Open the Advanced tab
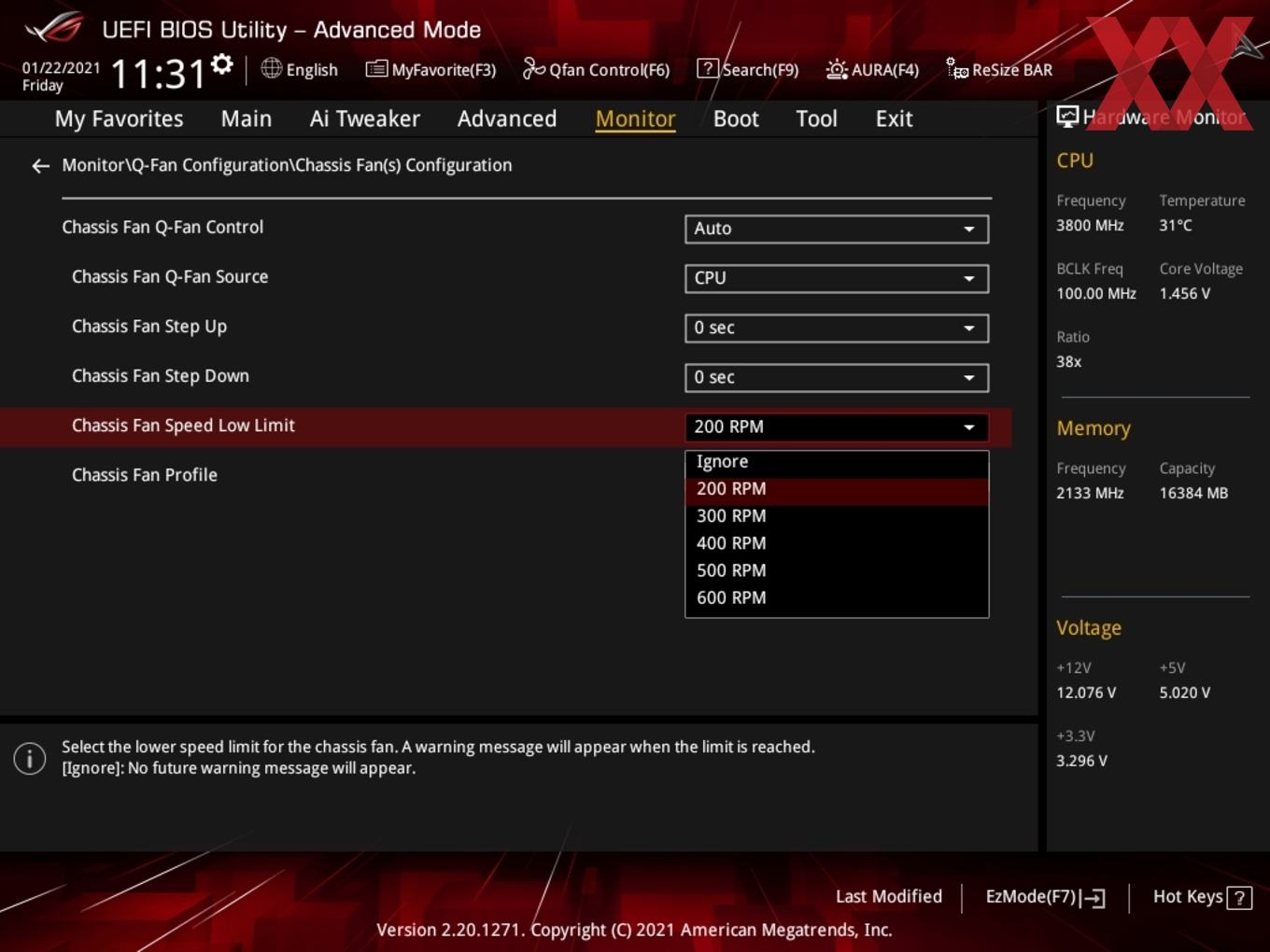 pyautogui.click(x=507, y=119)
